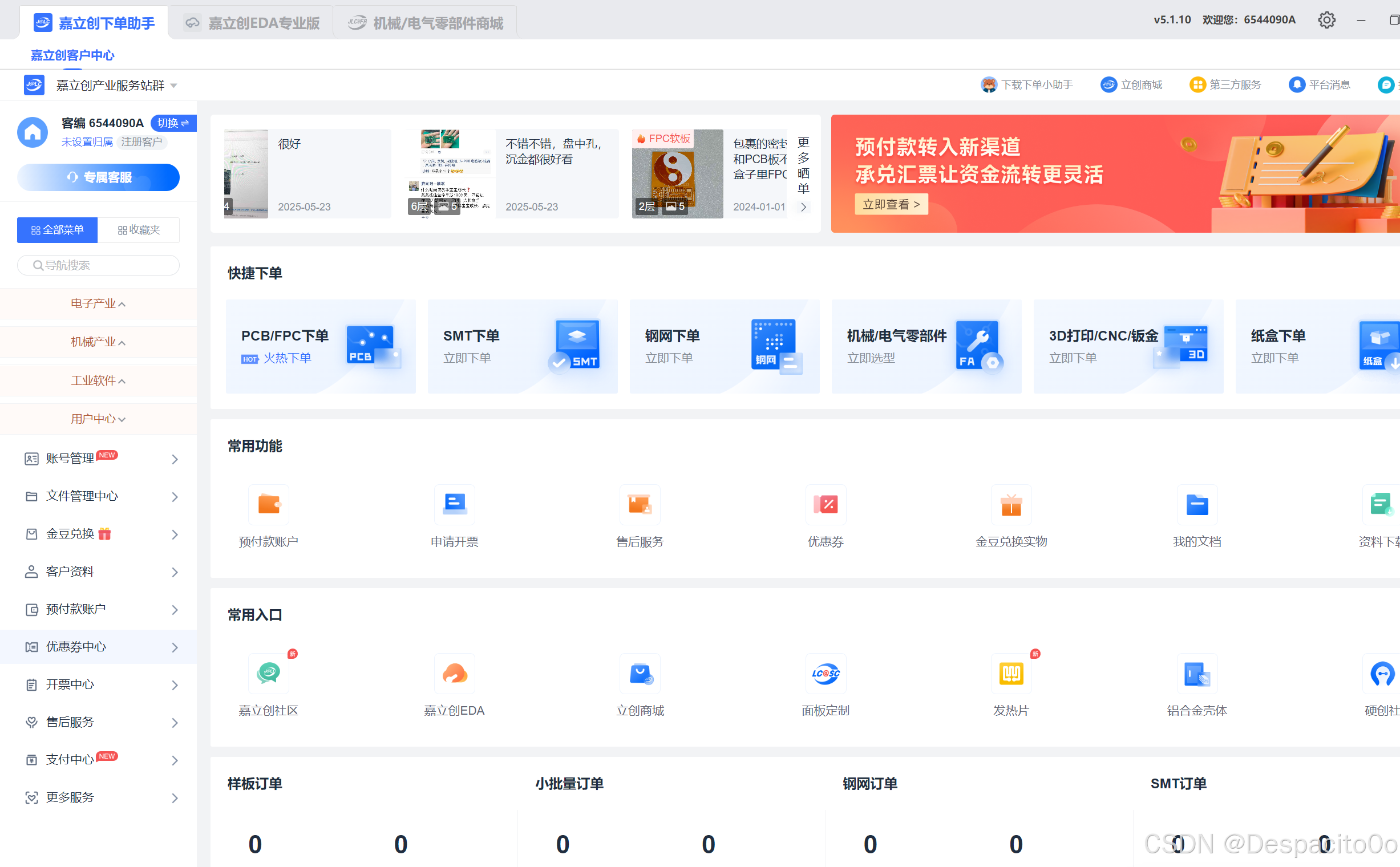Click 立即查看 on the banner
This screenshot has width=1400, height=867.
coord(891,204)
